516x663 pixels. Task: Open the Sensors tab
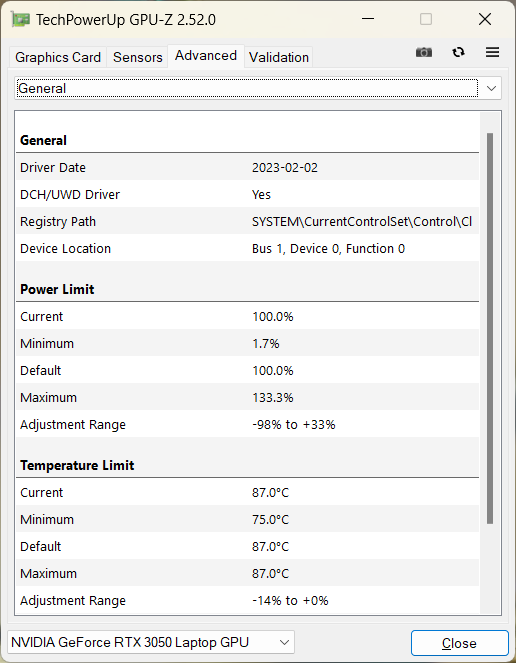click(x=137, y=57)
